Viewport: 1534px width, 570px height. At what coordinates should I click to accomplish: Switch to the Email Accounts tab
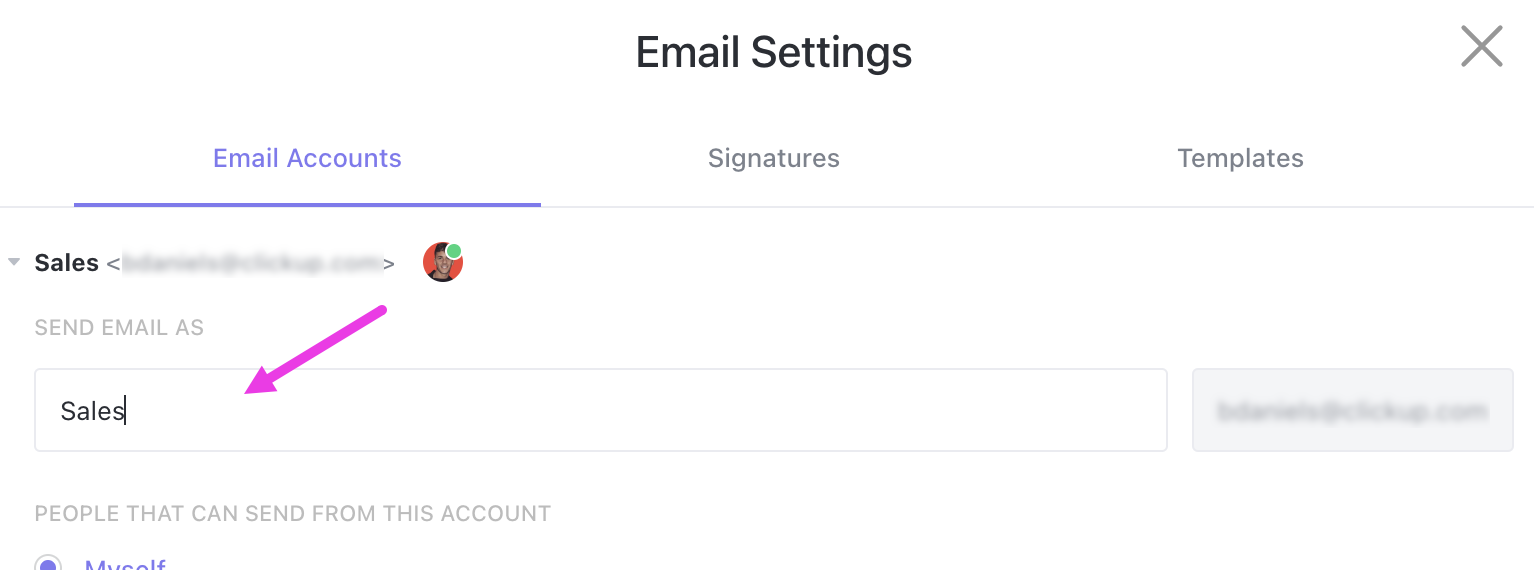[x=307, y=158]
